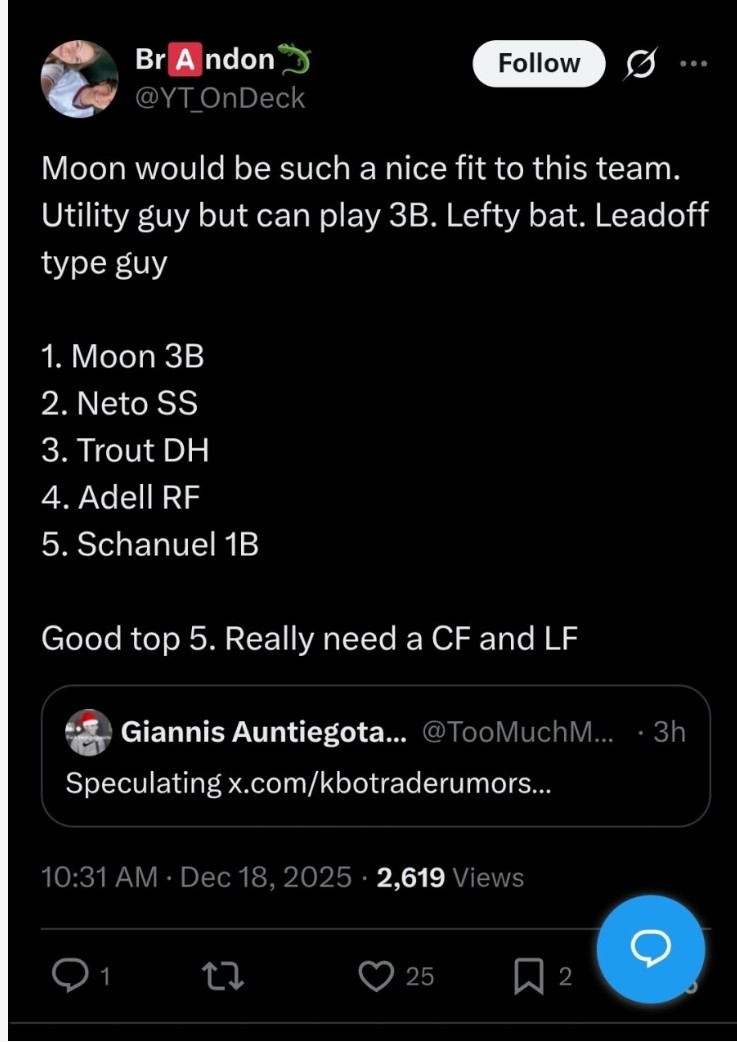The width and height of the screenshot is (737, 1042).
Task: Tap the quoted post's Santa-hat avatar
Action: tap(87, 732)
